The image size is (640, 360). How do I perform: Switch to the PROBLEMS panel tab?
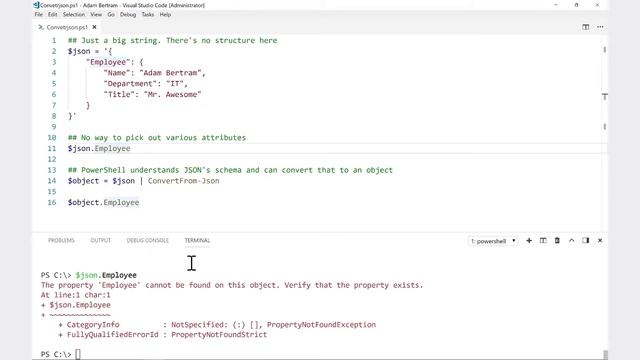click(x=61, y=240)
